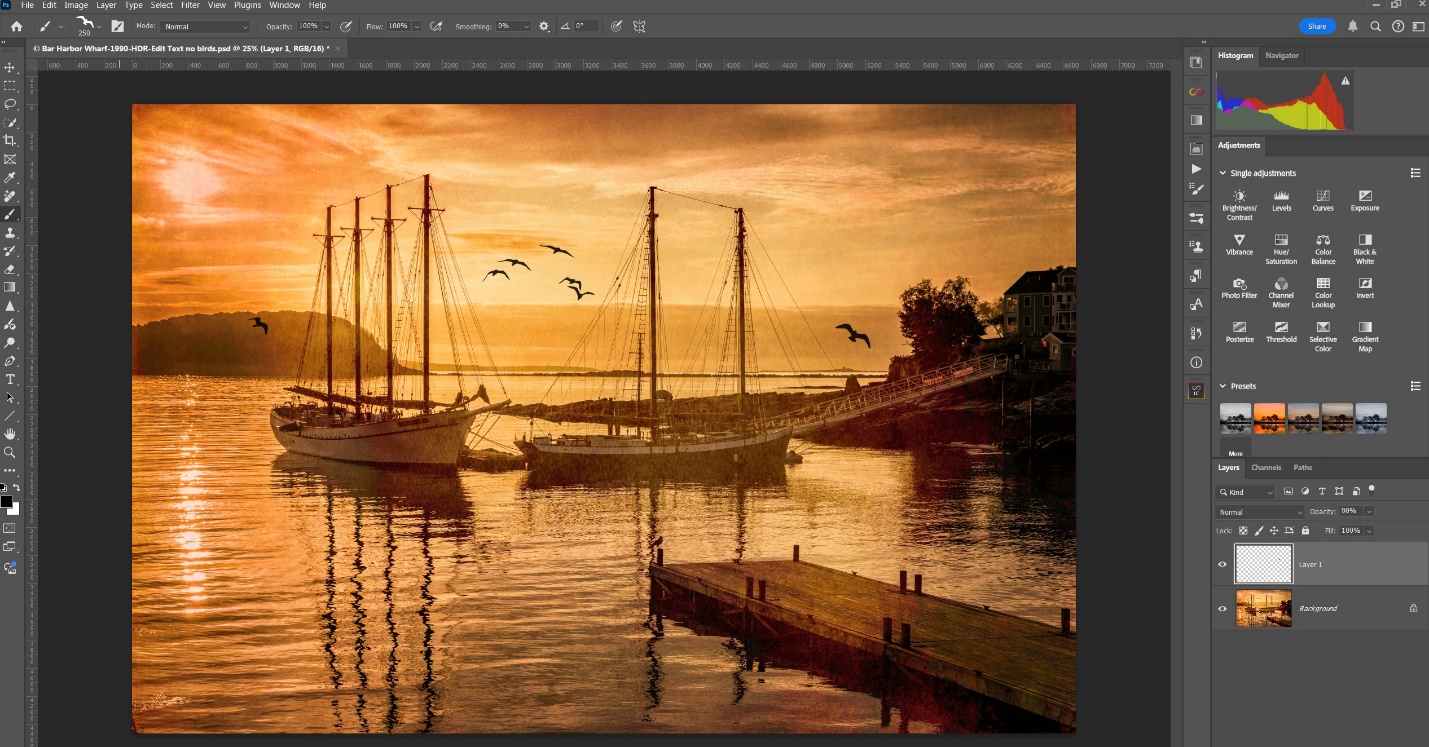Add a Curves adjustment
The image size is (1429, 747).
(1322, 196)
